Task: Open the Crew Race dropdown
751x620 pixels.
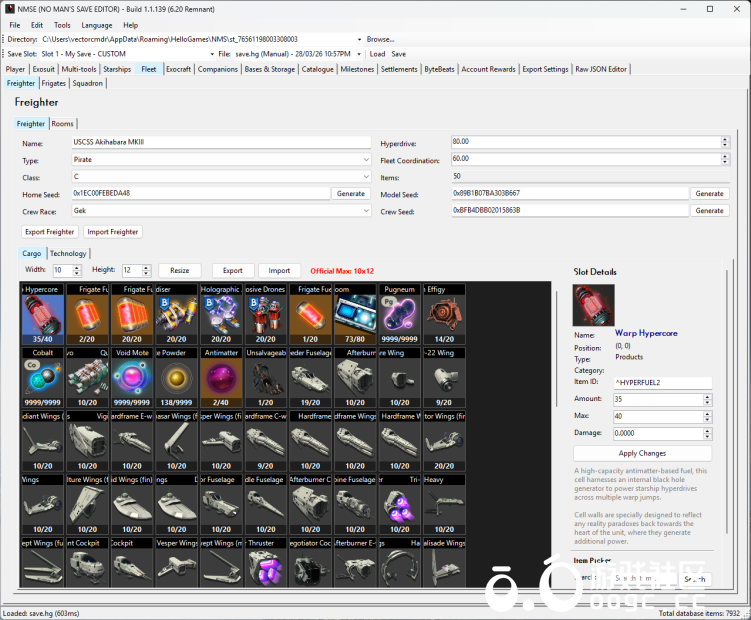Action: pos(221,211)
